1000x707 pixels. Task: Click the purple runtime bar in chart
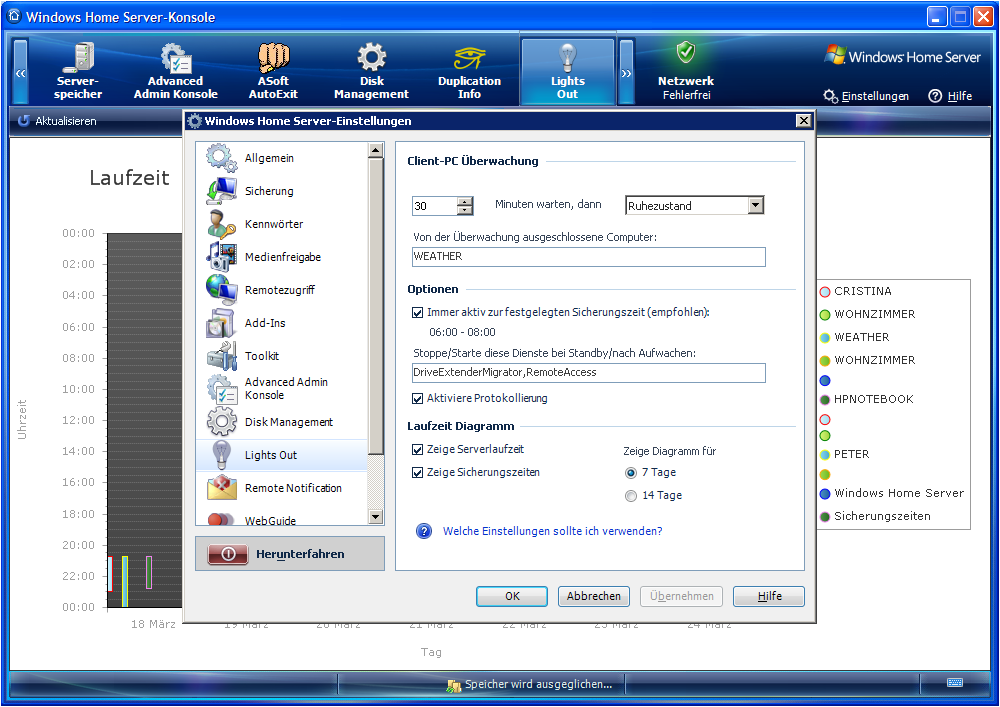pos(149,572)
